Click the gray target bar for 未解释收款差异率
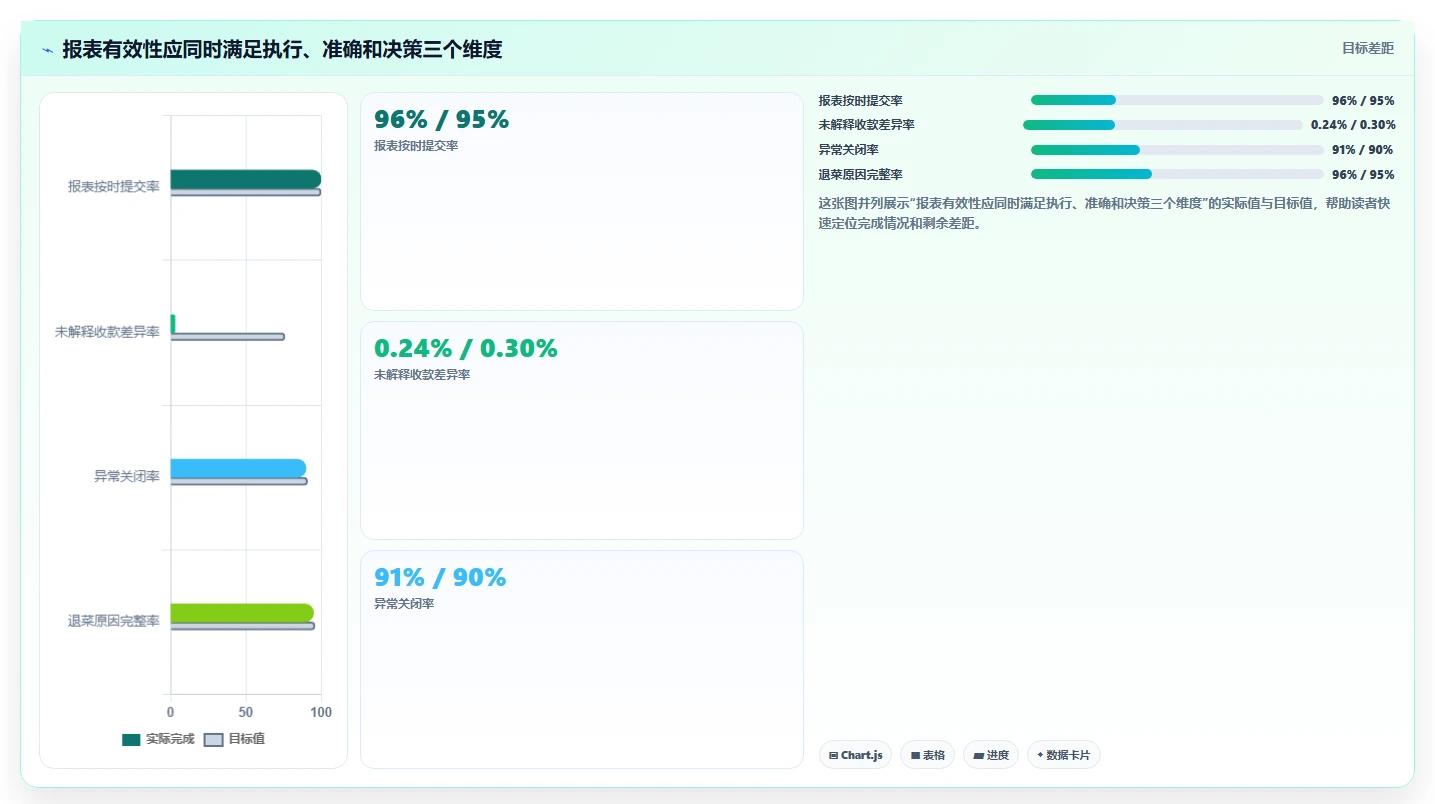This screenshot has width=1435, height=804. (x=227, y=337)
